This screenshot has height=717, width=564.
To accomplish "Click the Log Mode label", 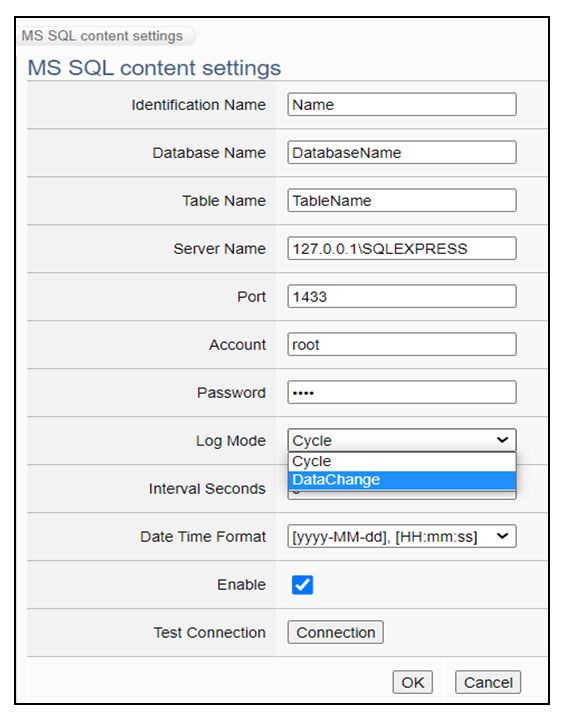I will [231, 440].
